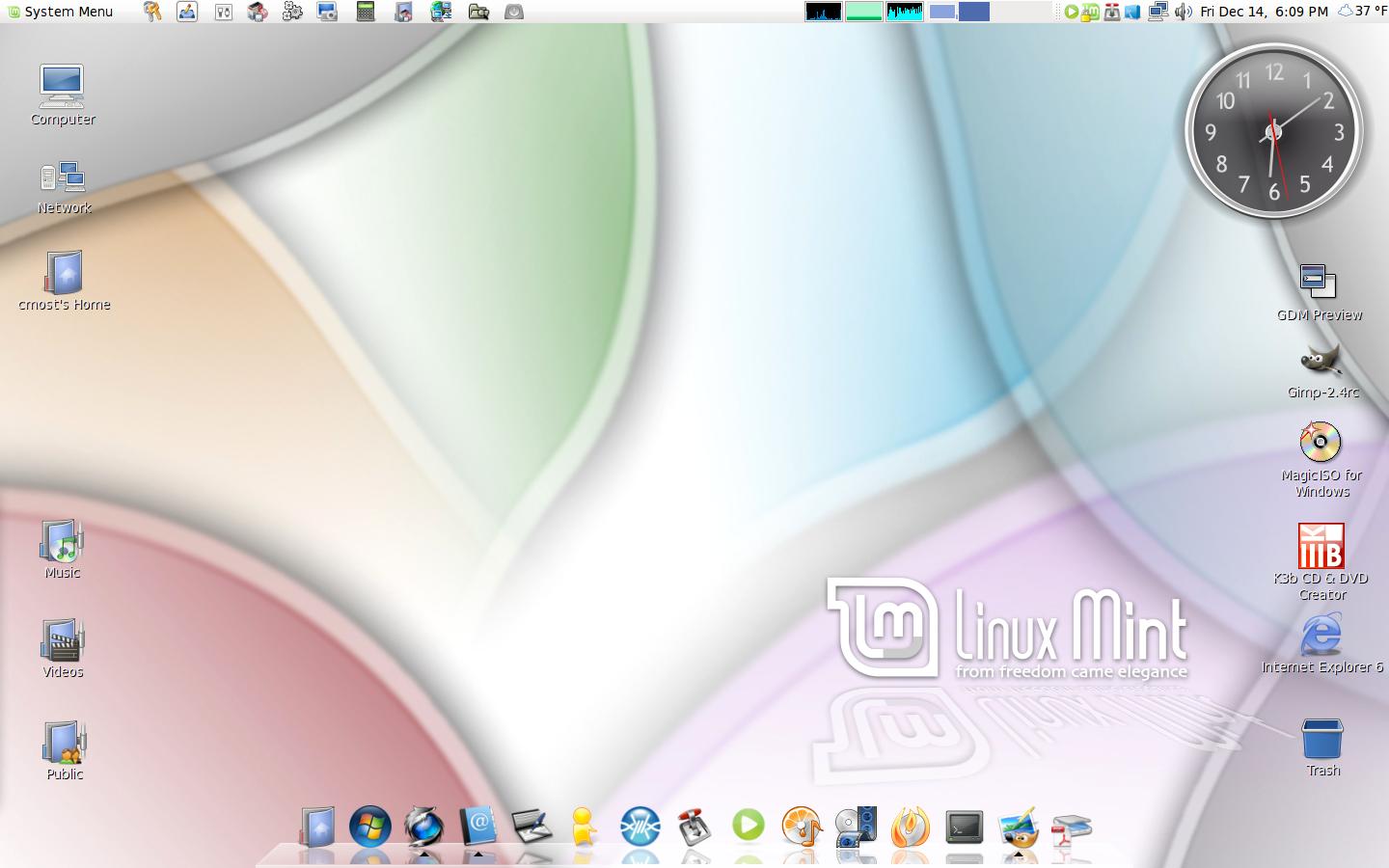
Task: Open the drawing app launcher in panel
Action: point(187,12)
